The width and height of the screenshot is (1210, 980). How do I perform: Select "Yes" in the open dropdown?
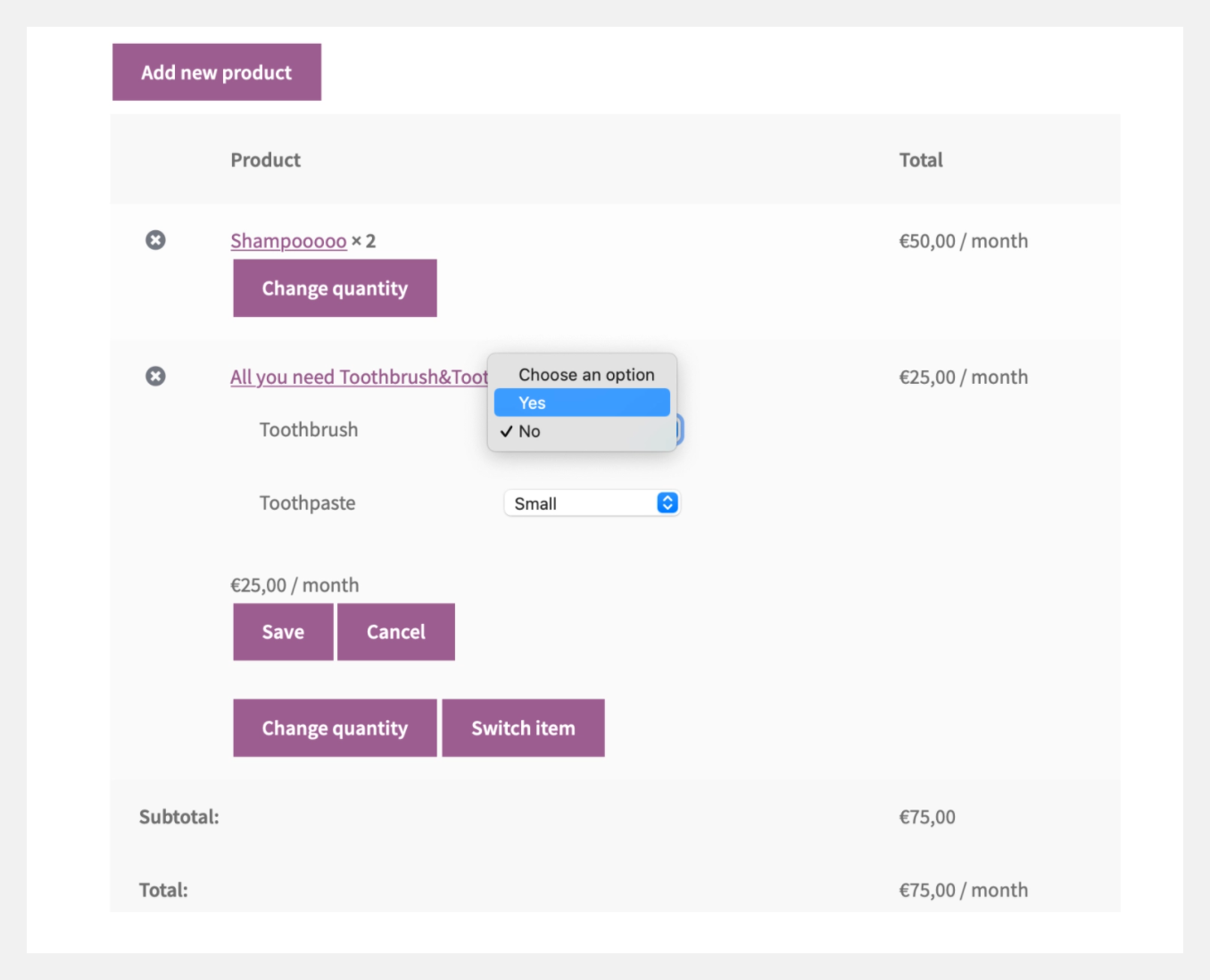click(582, 403)
